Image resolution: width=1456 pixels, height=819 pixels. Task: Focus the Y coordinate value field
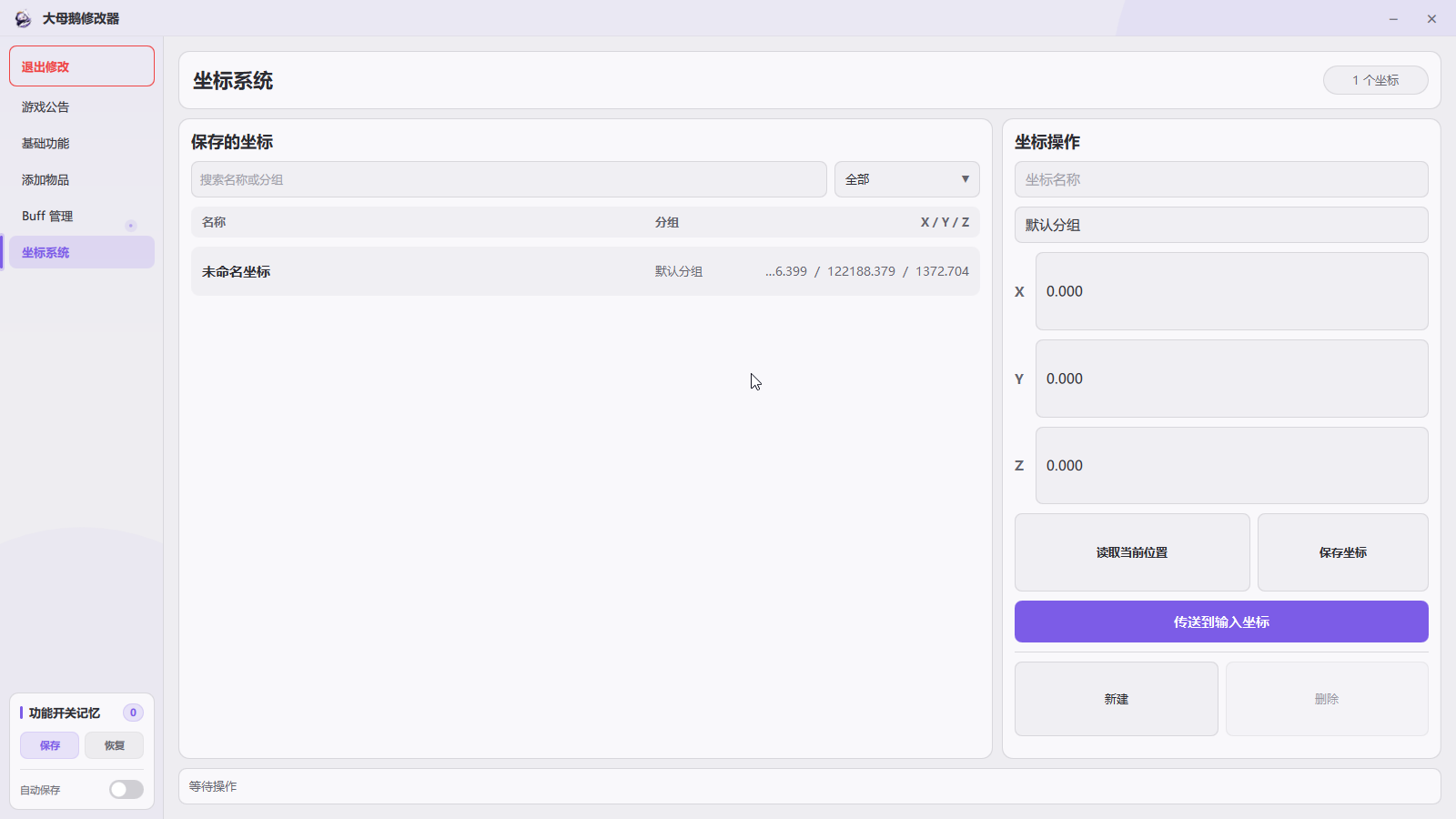coord(1231,379)
